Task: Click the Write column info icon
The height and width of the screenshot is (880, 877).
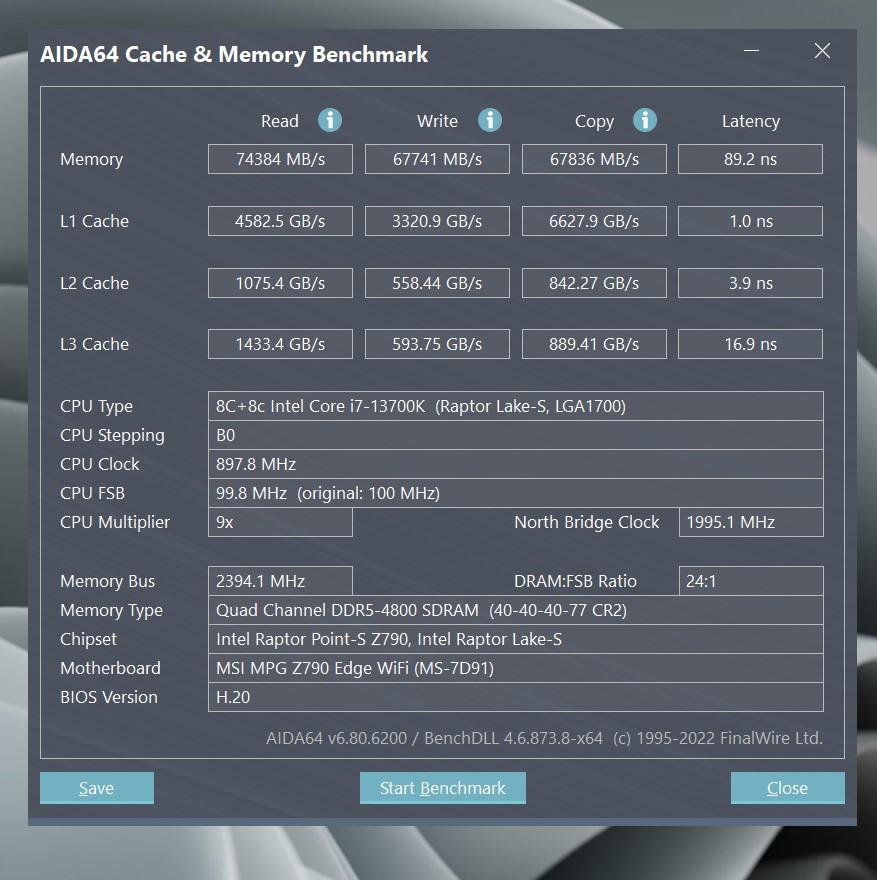Action: point(490,120)
